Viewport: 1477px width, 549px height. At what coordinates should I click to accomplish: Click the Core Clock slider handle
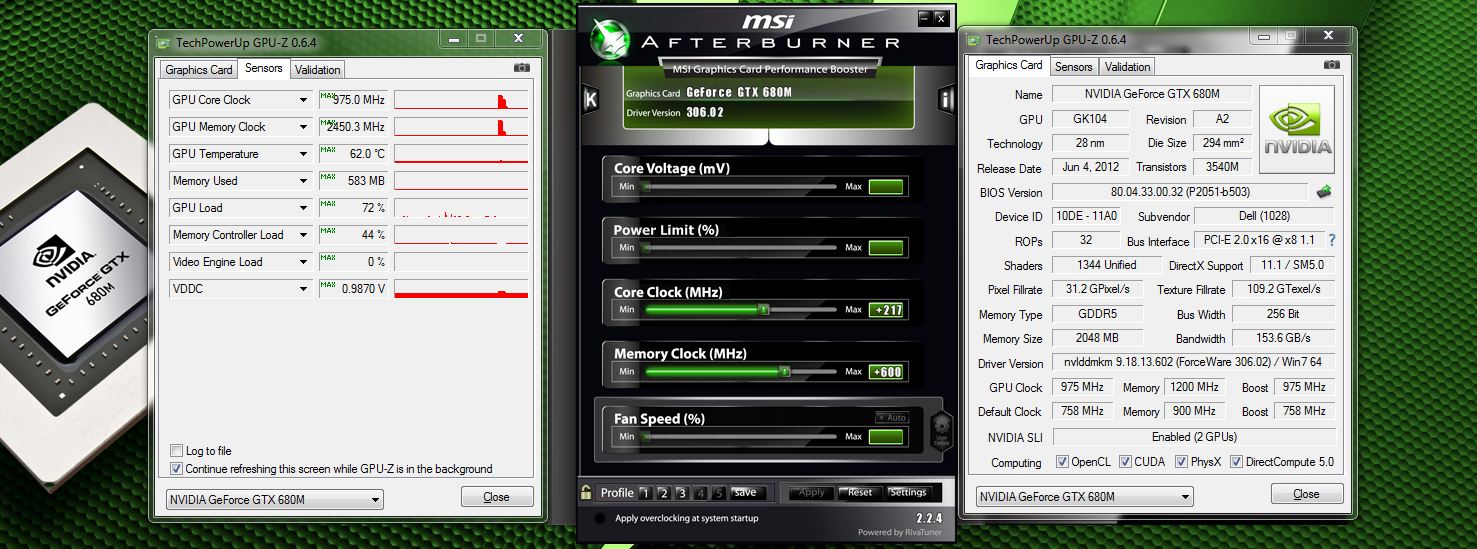click(764, 310)
